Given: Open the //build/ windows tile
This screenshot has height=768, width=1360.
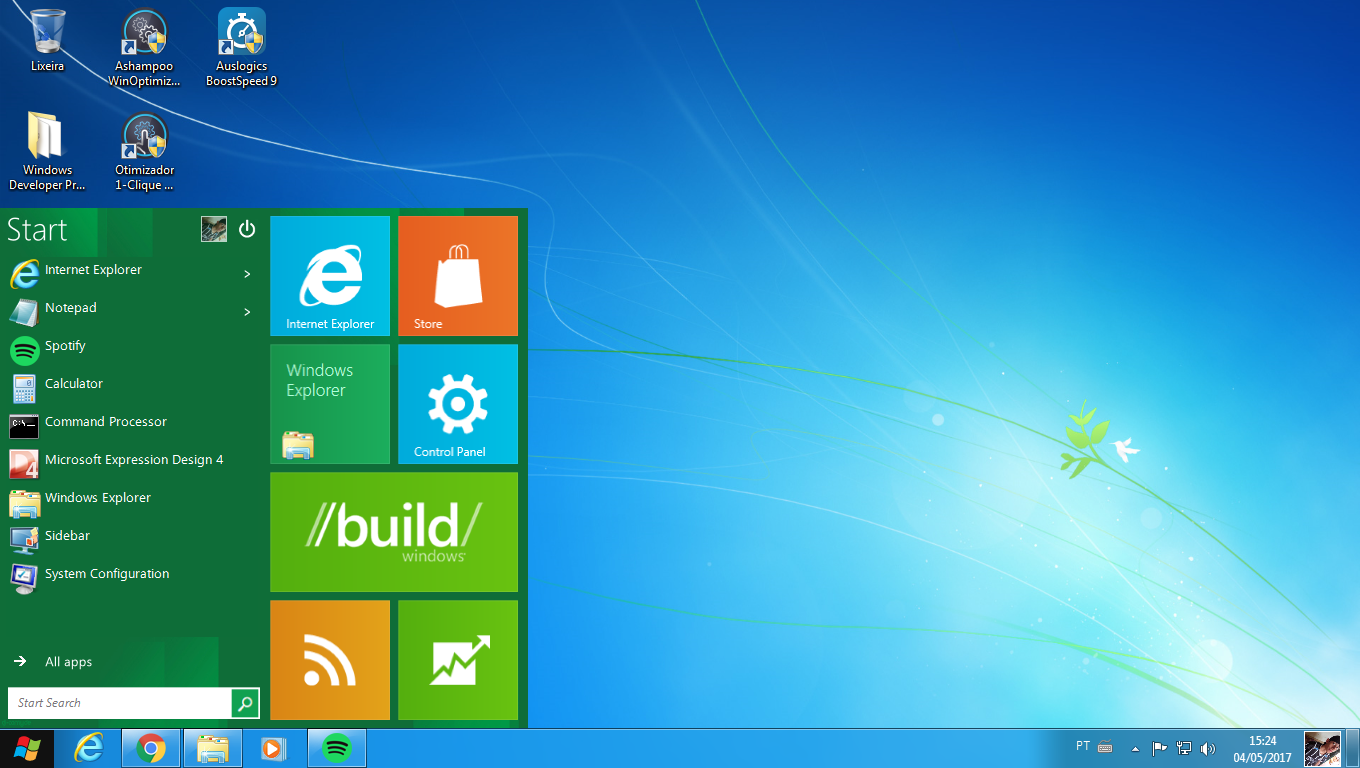Looking at the screenshot, I should point(394,532).
